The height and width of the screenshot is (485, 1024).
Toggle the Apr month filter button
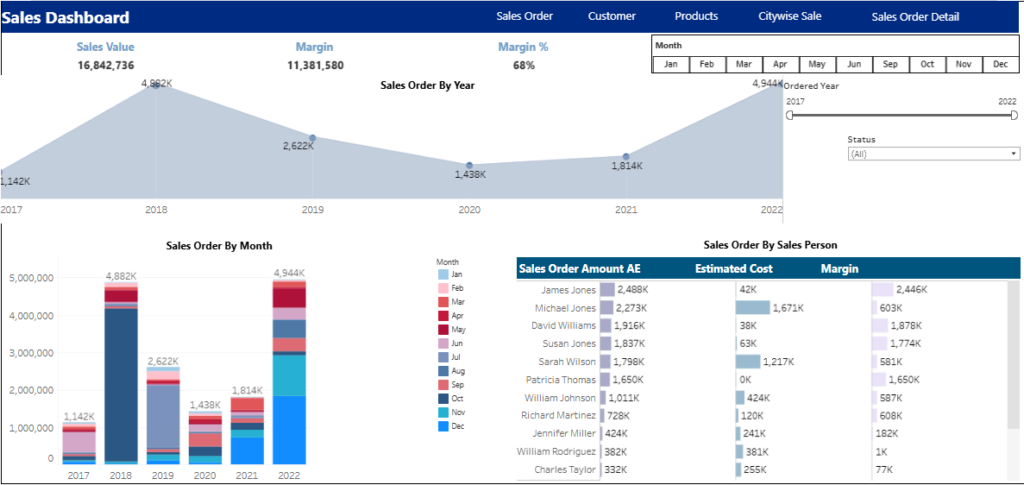point(781,64)
